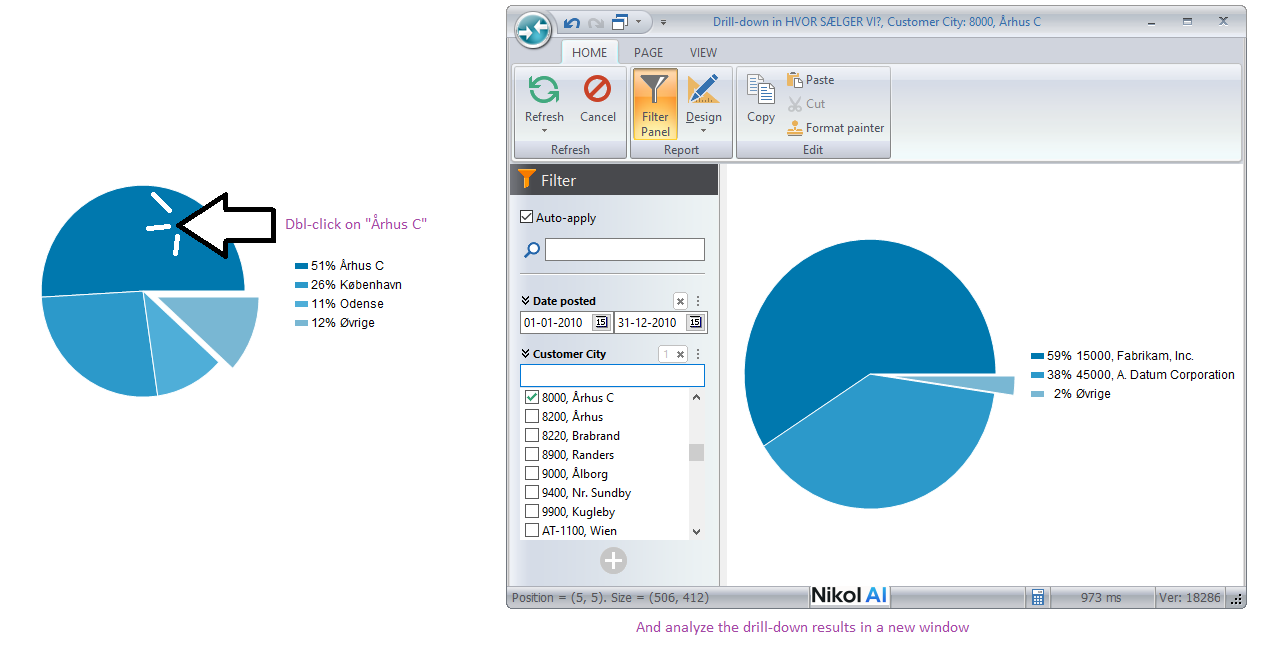The image size is (1261, 656).
Task: Check the 8200, Århus checkbox
Action: point(532,416)
